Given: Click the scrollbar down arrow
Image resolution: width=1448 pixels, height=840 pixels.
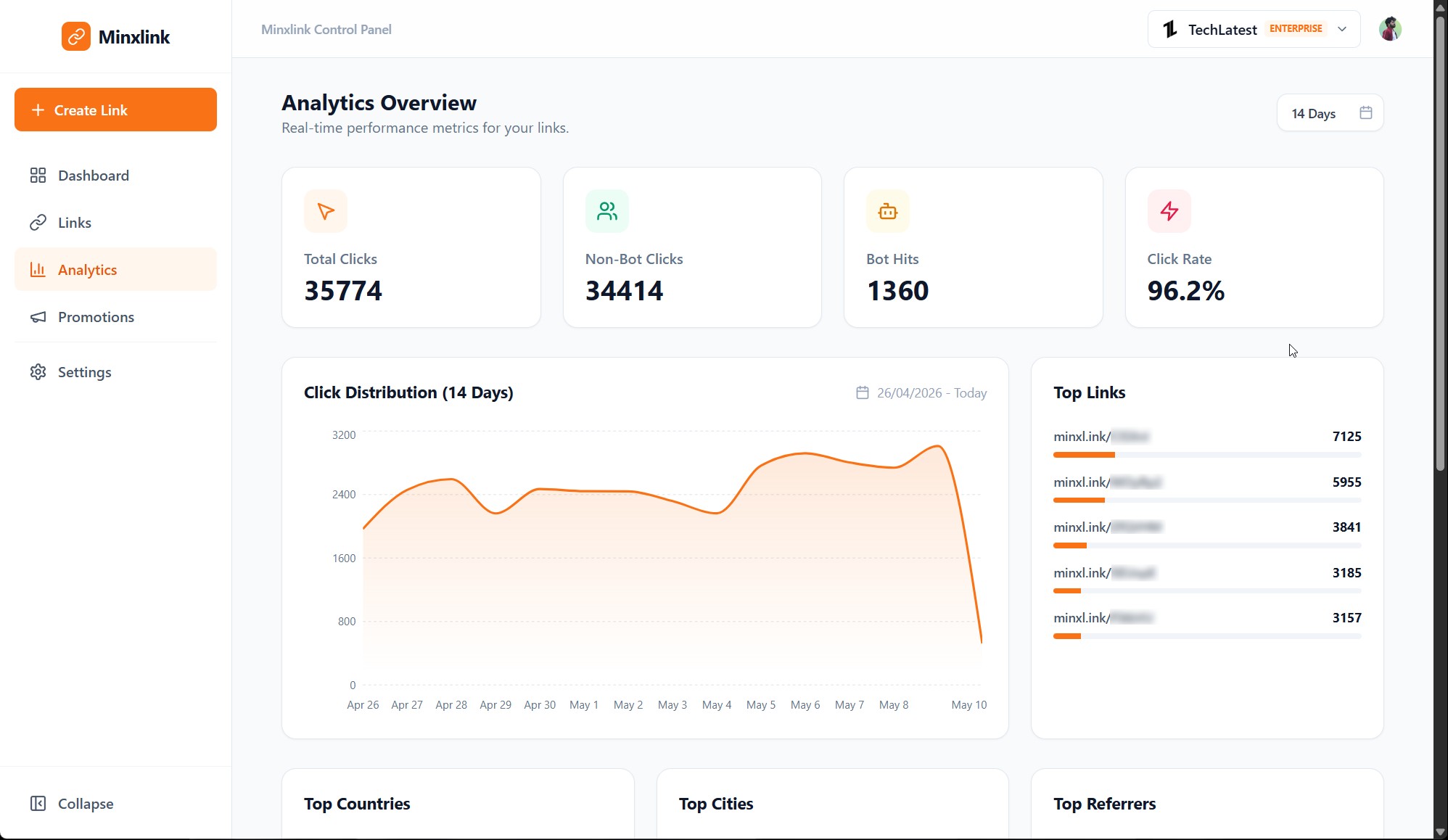Looking at the screenshot, I should (1441, 832).
